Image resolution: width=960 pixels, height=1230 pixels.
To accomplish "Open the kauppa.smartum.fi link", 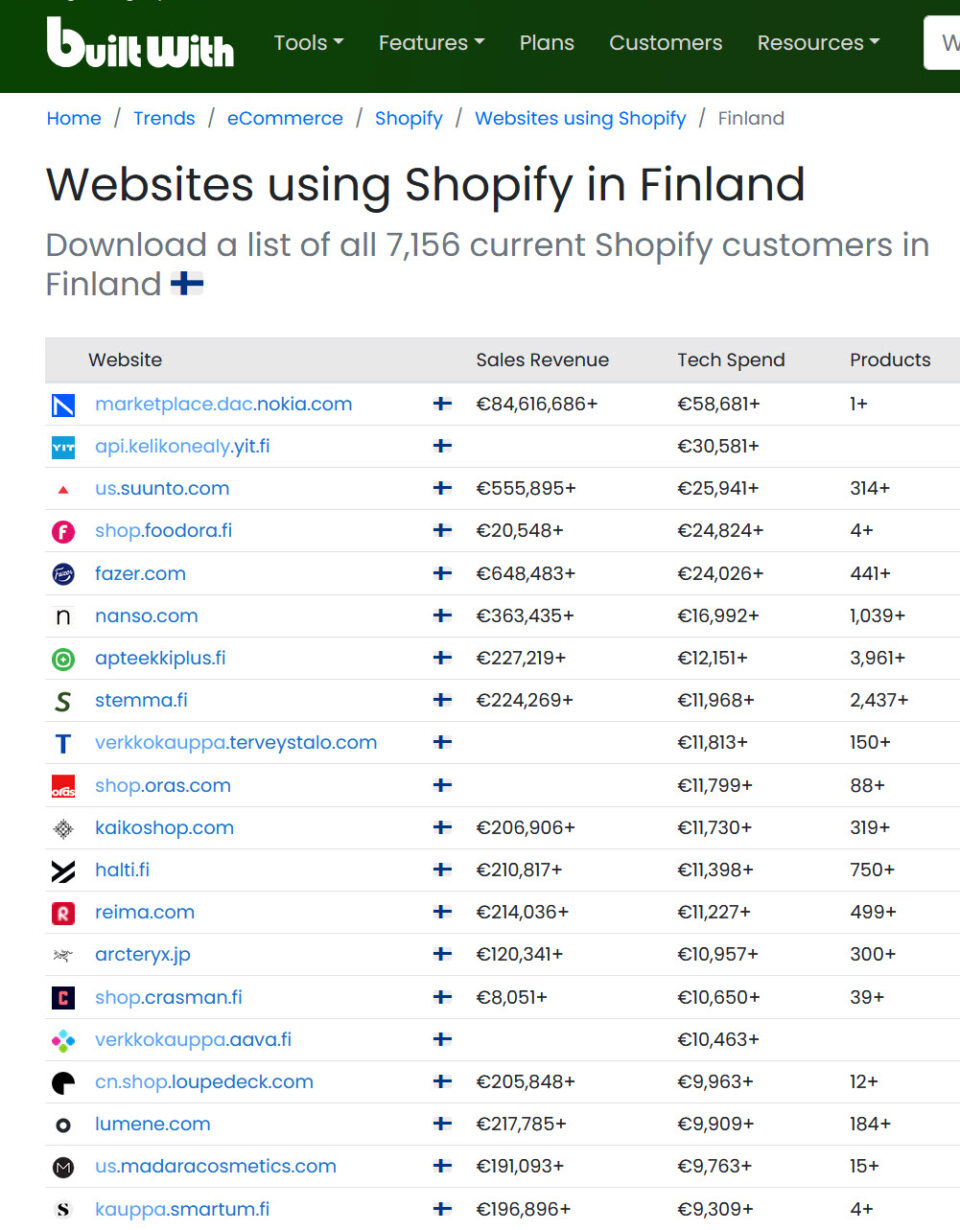I will pos(182,1209).
